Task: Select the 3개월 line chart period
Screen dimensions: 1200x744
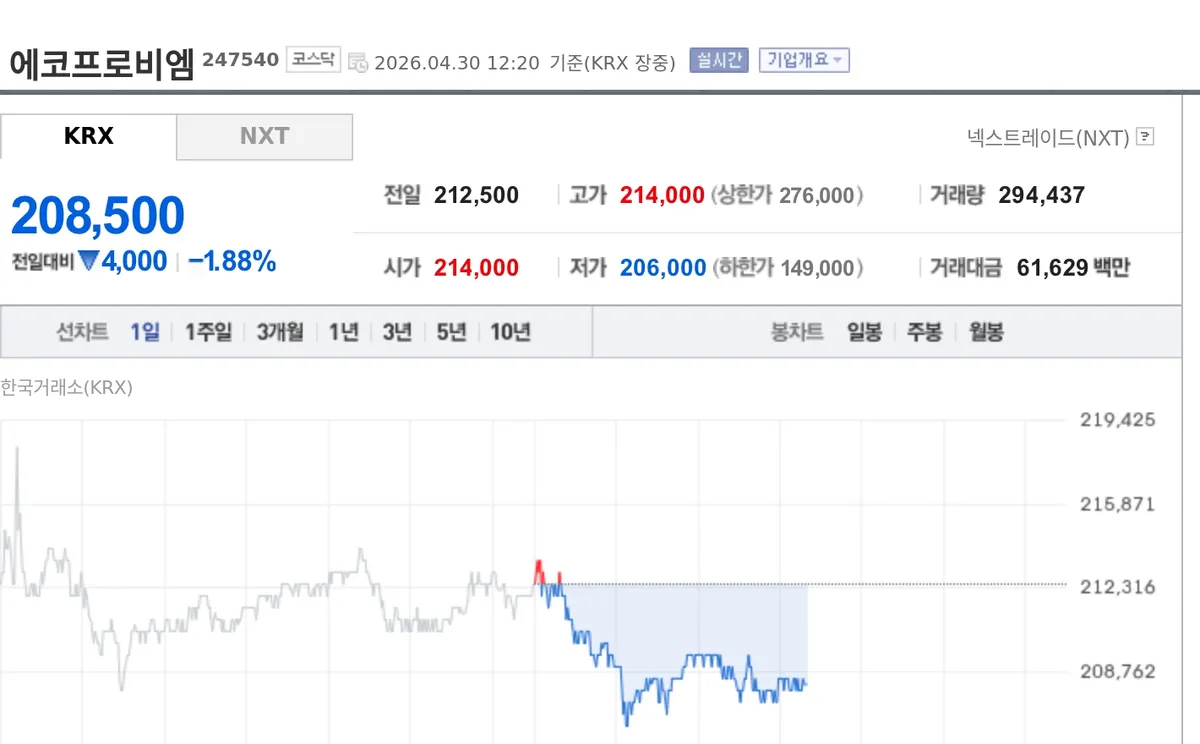Action: [x=280, y=332]
